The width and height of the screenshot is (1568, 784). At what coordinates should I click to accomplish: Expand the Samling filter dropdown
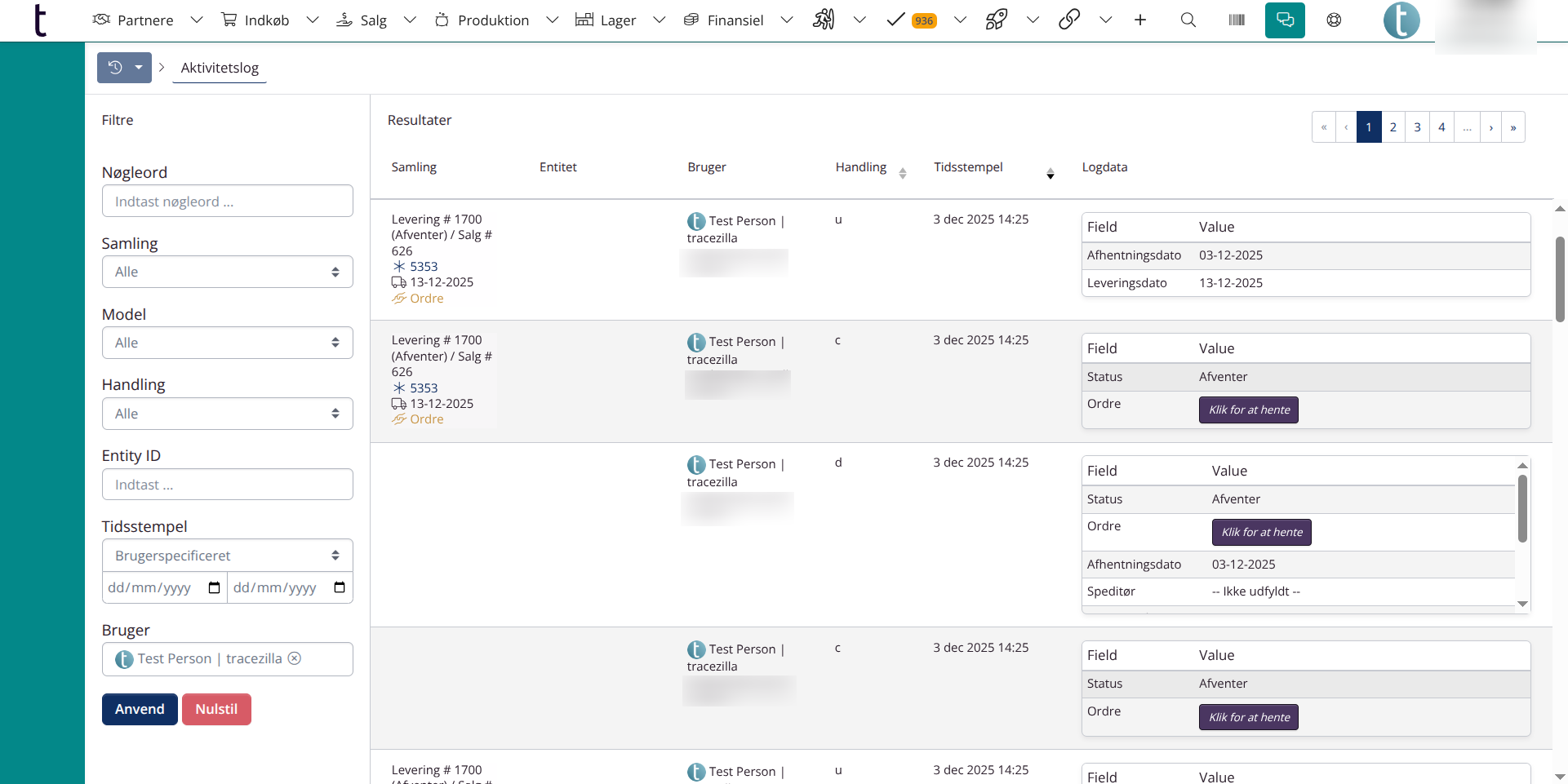point(227,272)
